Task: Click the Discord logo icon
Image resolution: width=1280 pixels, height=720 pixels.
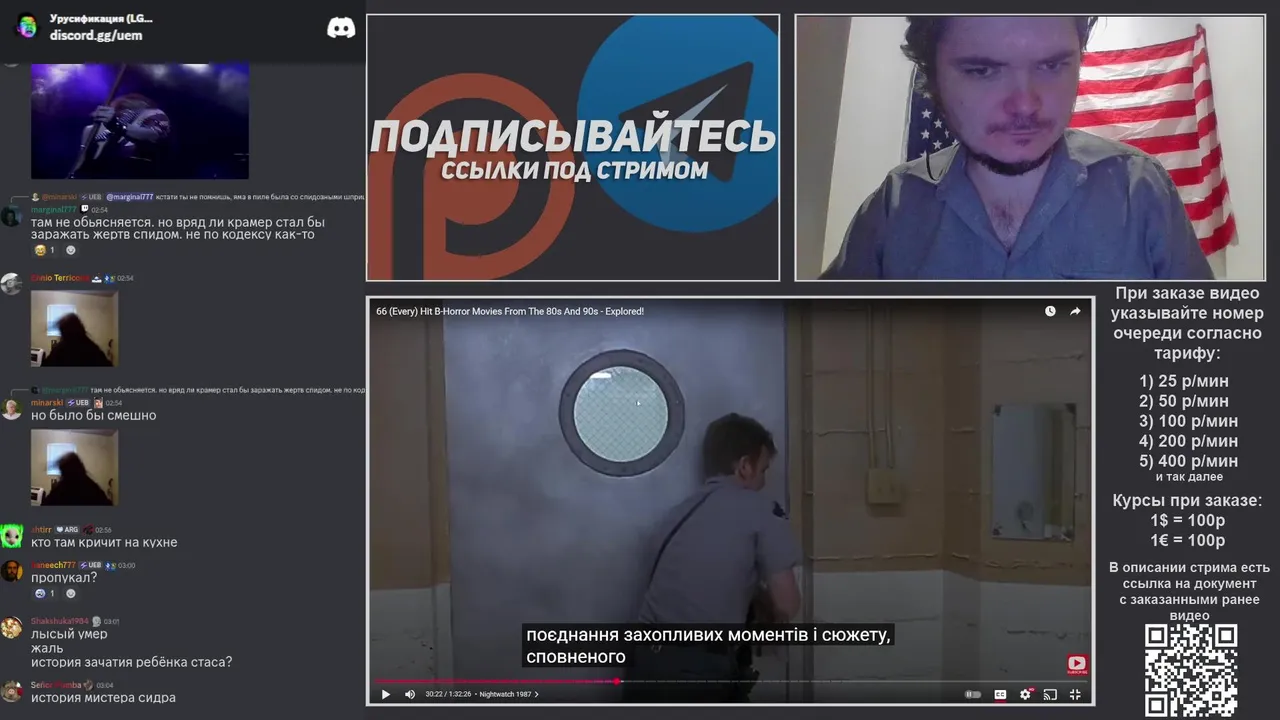Action: (341, 28)
